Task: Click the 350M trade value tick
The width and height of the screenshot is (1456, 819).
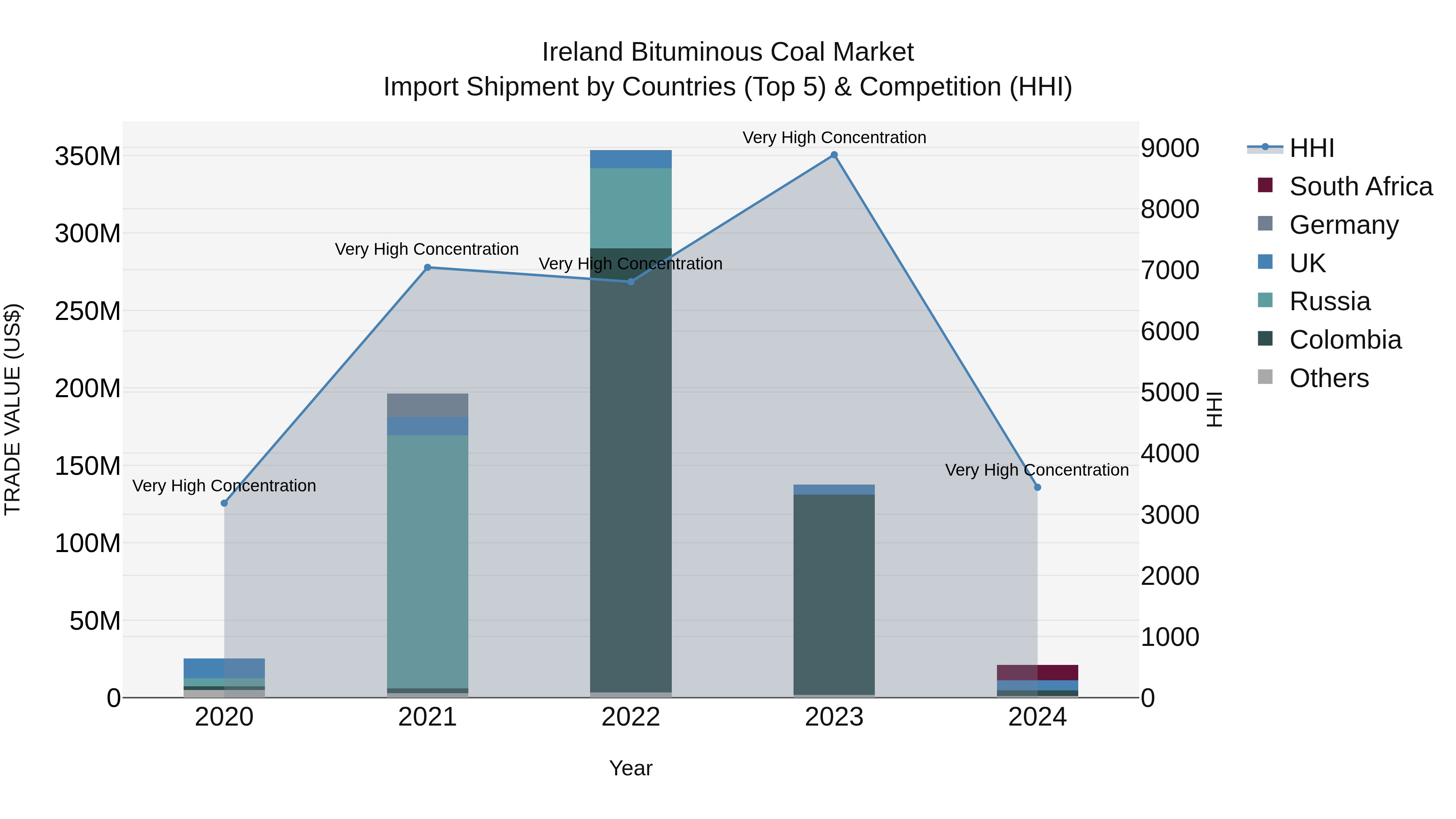Action: point(88,156)
